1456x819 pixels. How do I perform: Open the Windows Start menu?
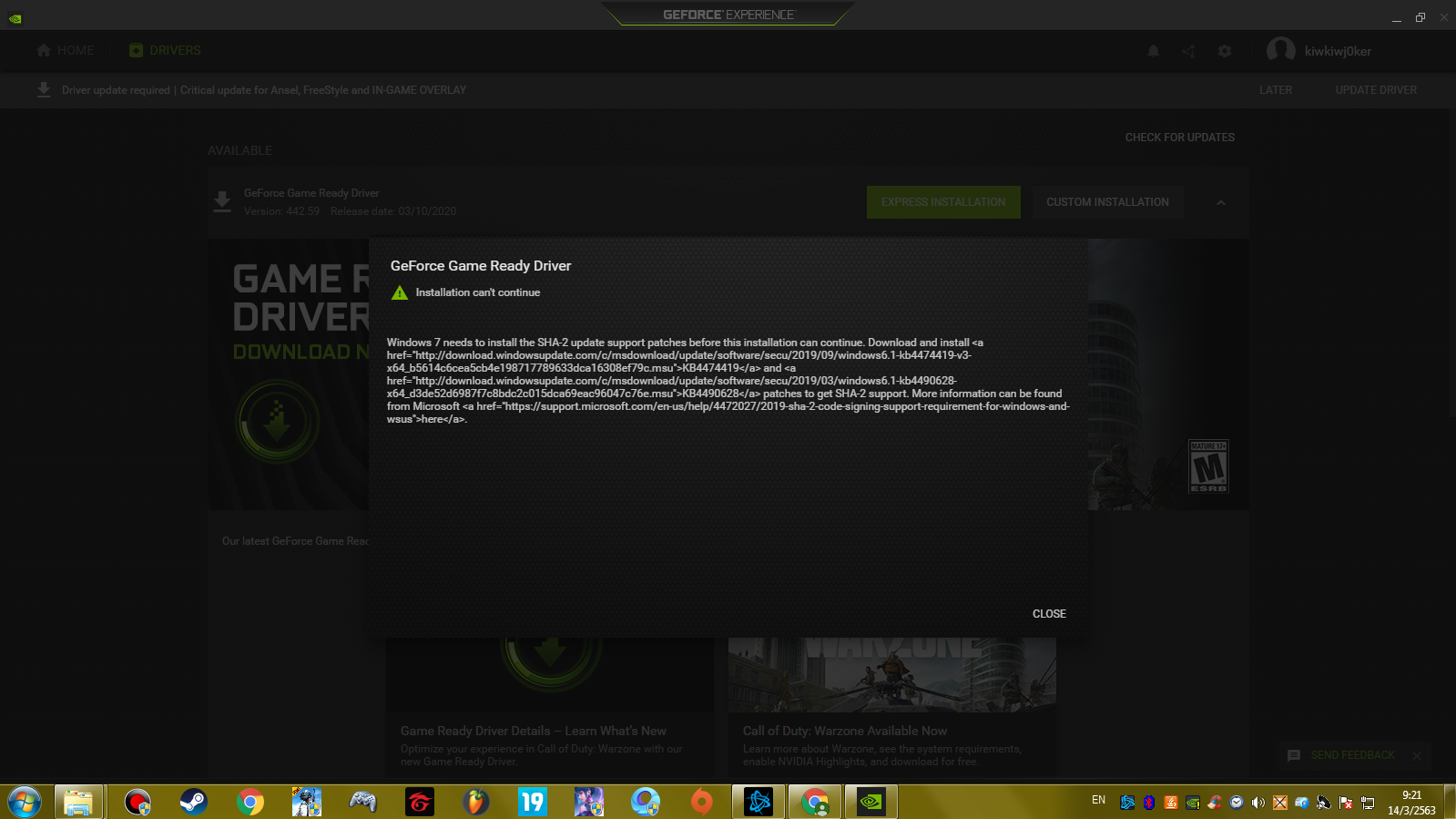(x=25, y=802)
